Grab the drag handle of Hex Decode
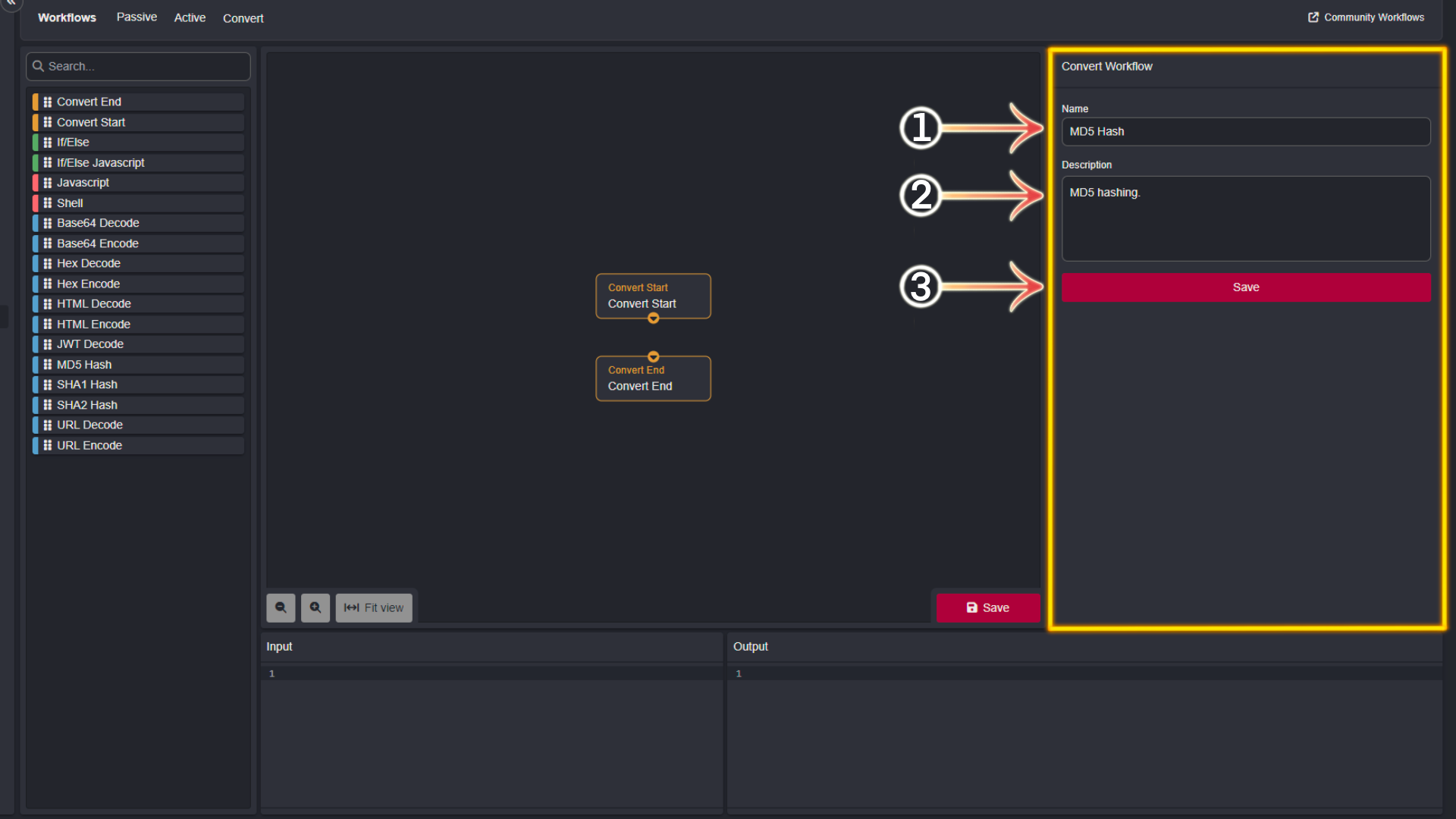This screenshot has width=1456, height=819. pos(48,263)
